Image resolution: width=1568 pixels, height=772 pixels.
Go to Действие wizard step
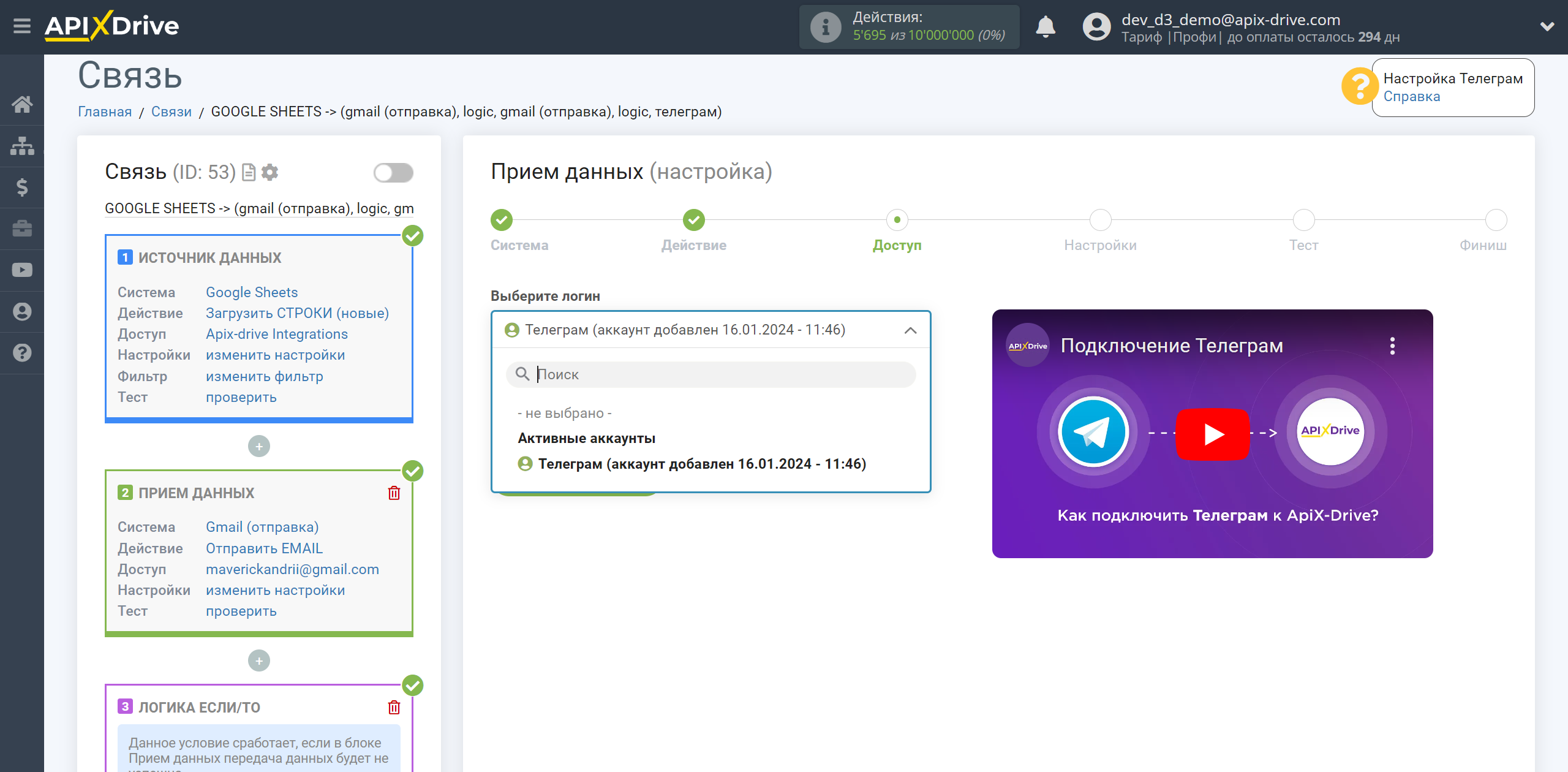tap(694, 220)
